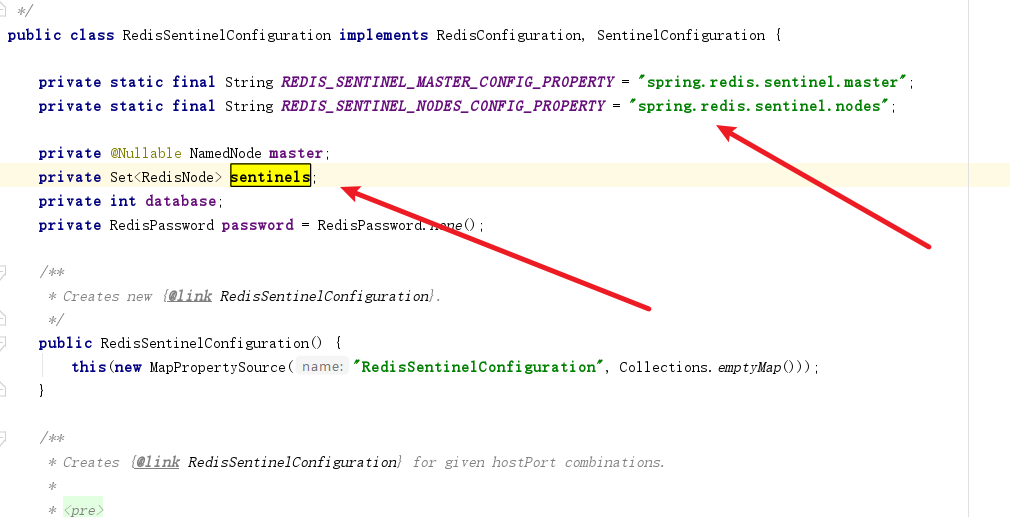This screenshot has width=1010, height=517.
Task: Click the RedisSentinelConfiguration() constructor name
Action: [205, 343]
